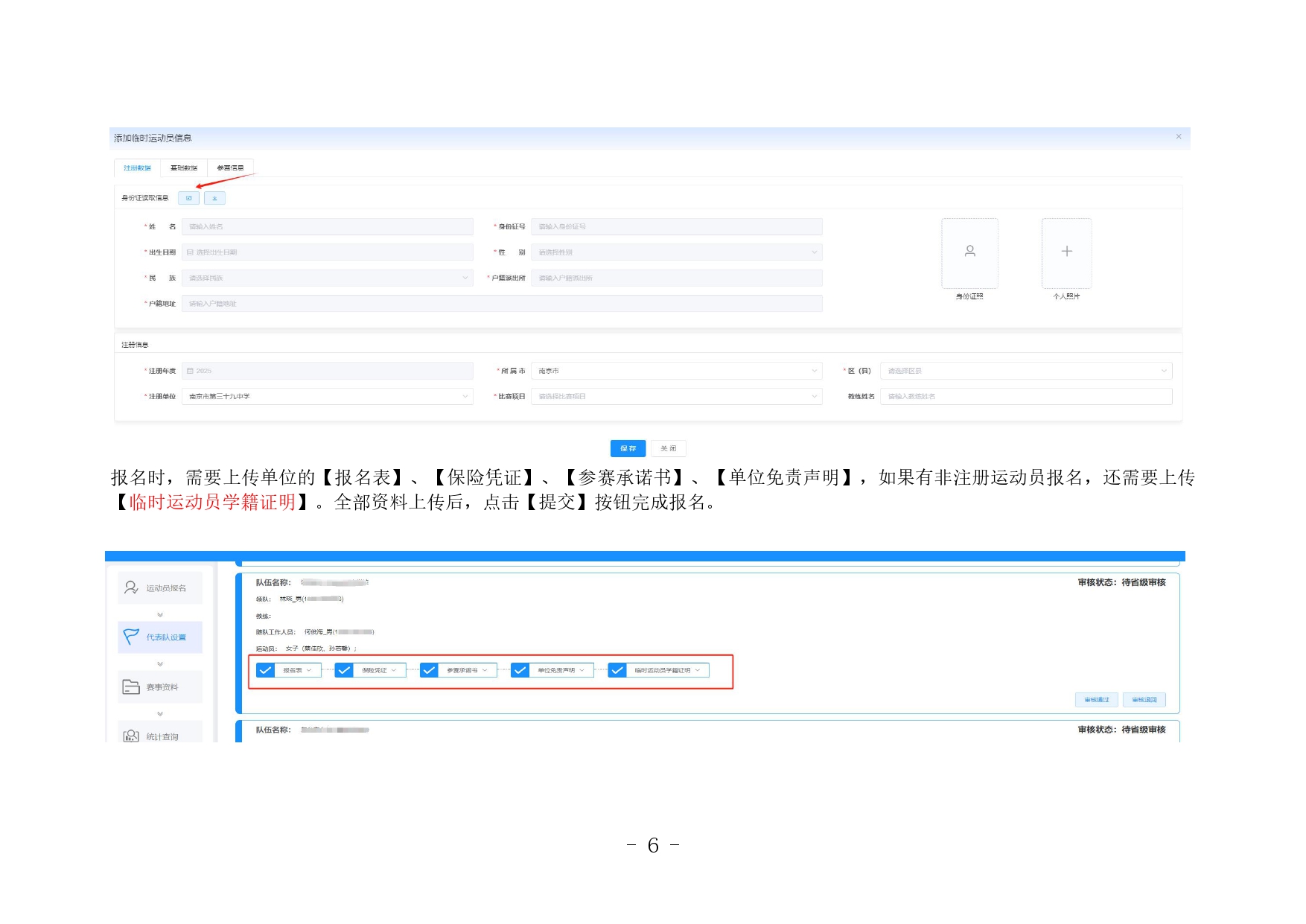Click the download icon button beside 身份证读取信息

click(x=214, y=198)
